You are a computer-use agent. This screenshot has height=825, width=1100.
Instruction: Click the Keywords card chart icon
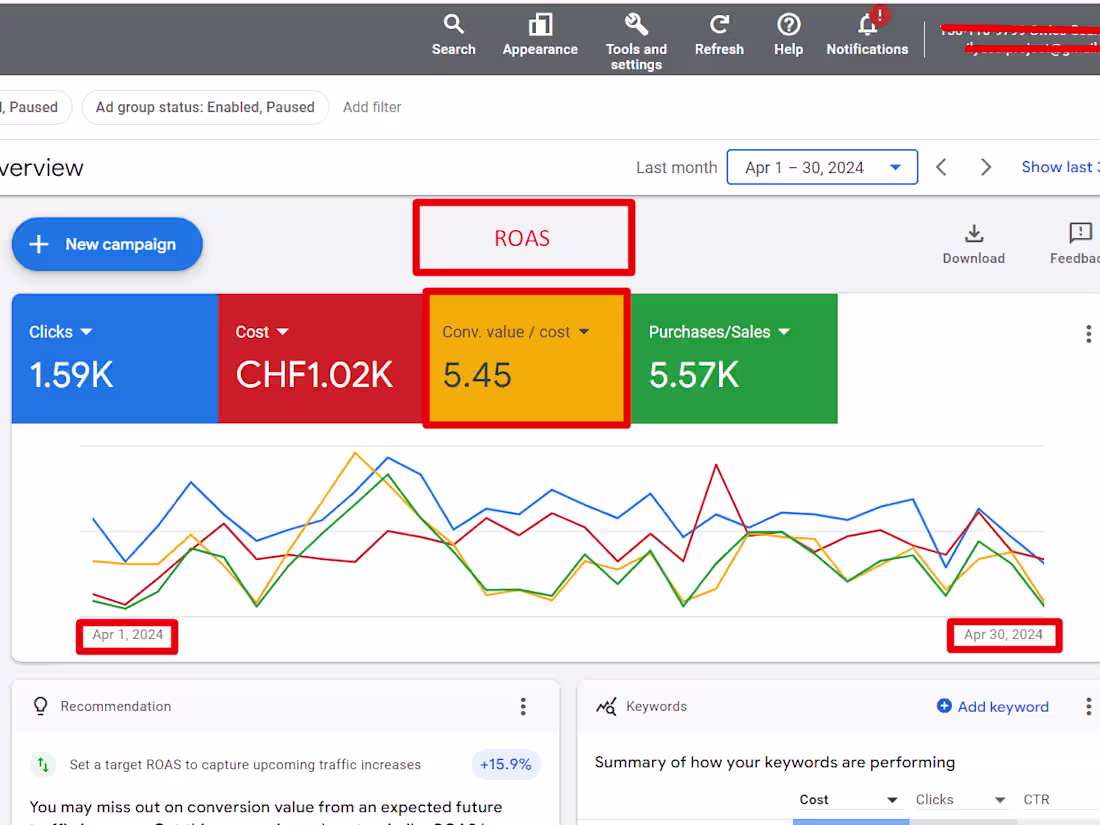pyautogui.click(x=606, y=706)
